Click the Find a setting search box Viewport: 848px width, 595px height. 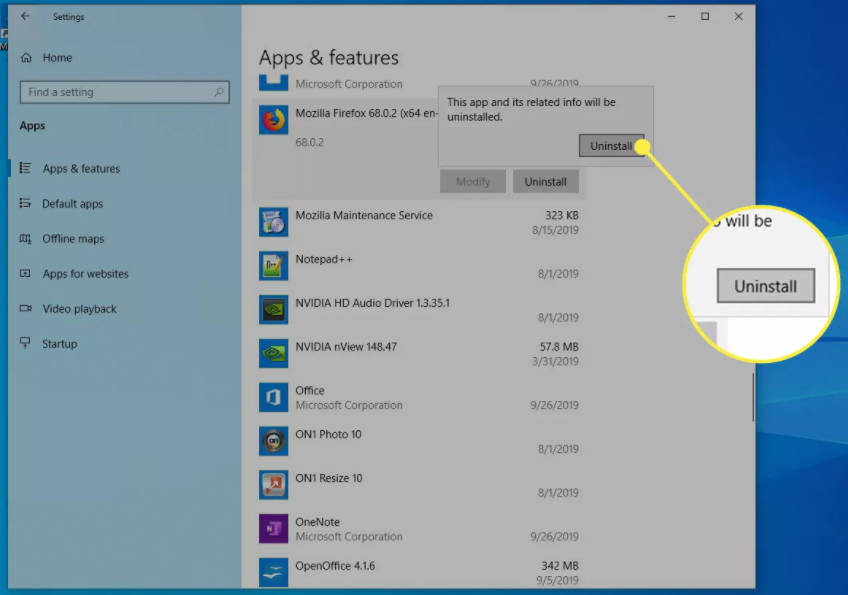tap(124, 91)
